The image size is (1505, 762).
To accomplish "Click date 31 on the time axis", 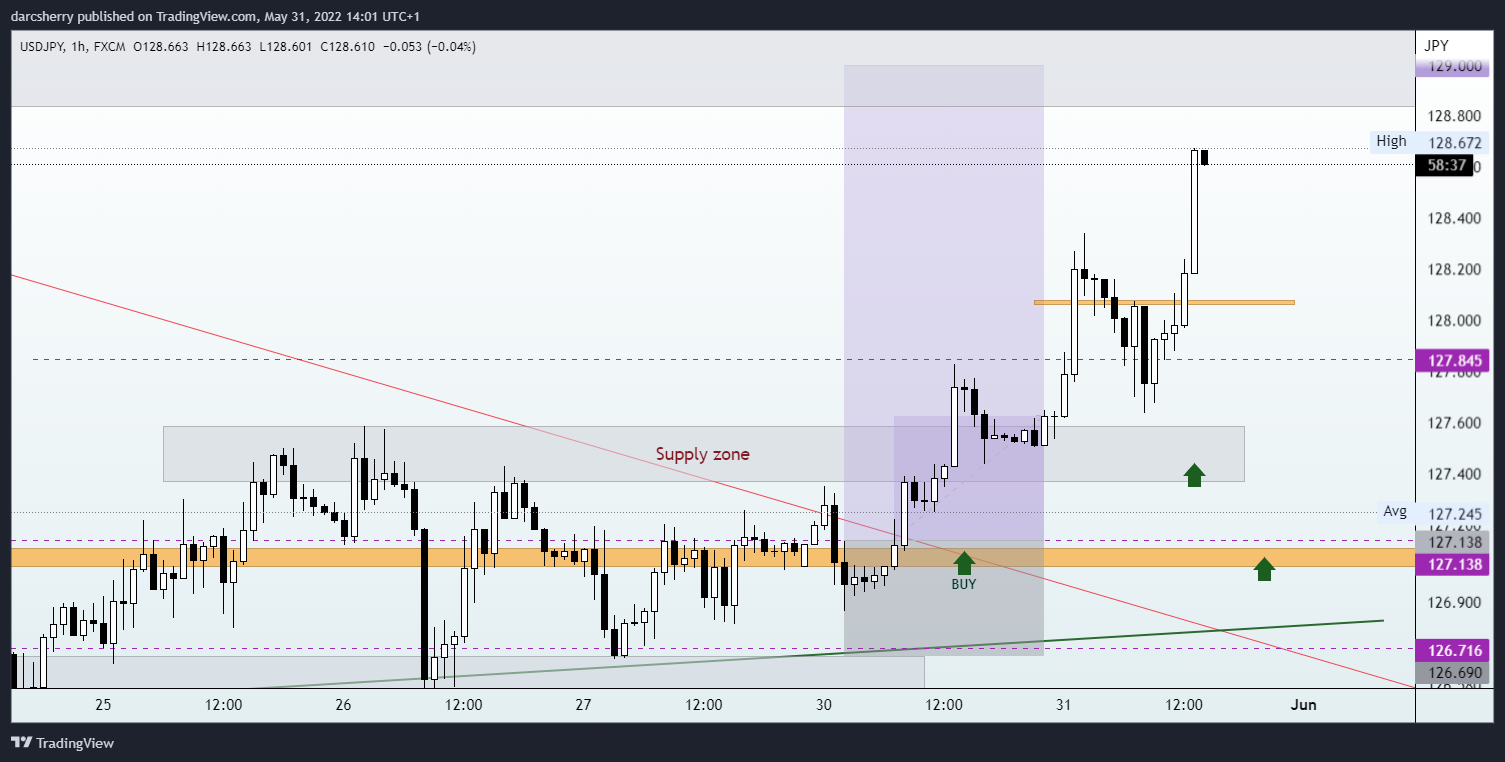I will 1063,705.
